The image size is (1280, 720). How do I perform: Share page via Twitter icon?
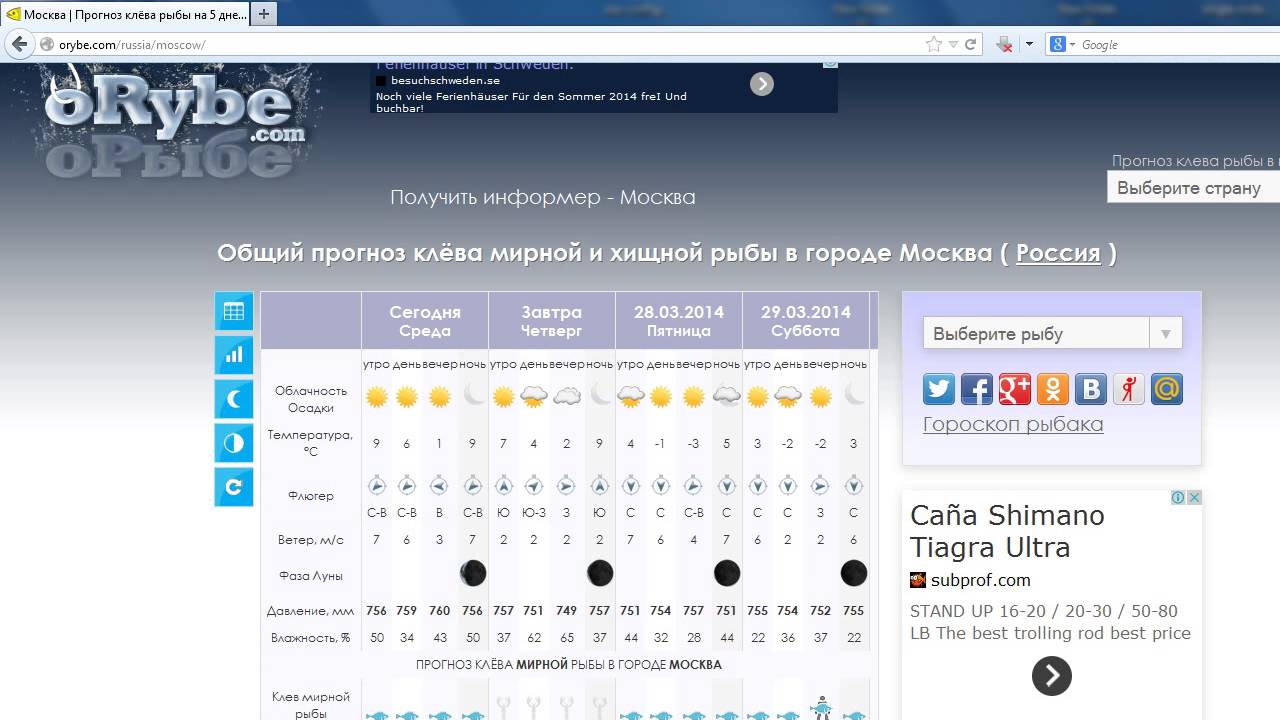tap(939, 388)
